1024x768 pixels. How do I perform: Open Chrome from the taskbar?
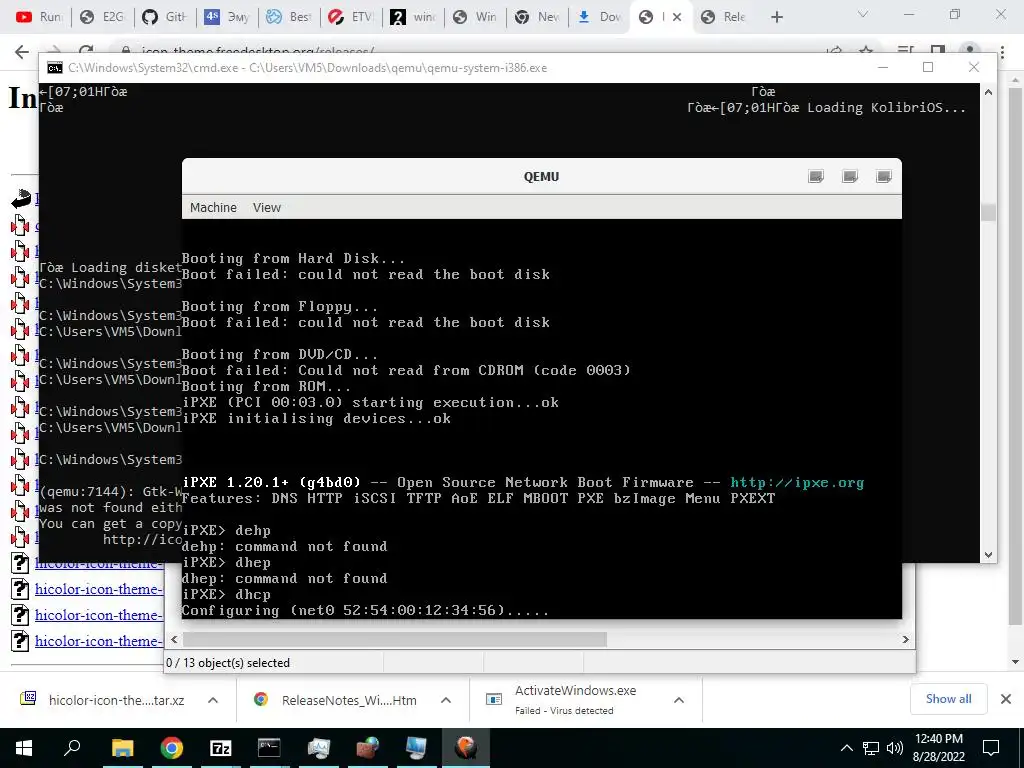[171, 748]
